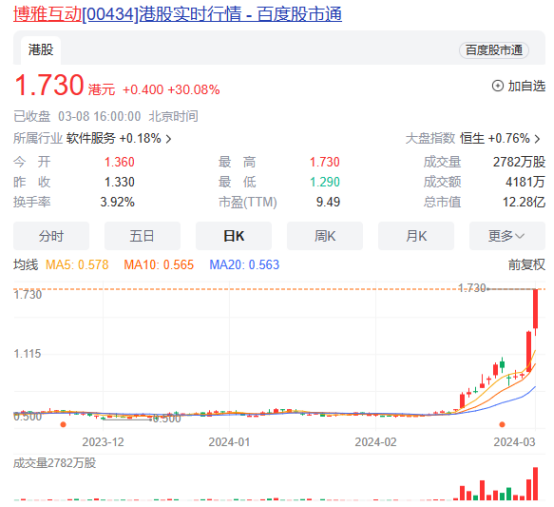Click the 最低 value 1.290
Image resolution: width=554 pixels, height=507 pixels.
pyautogui.click(x=325, y=182)
